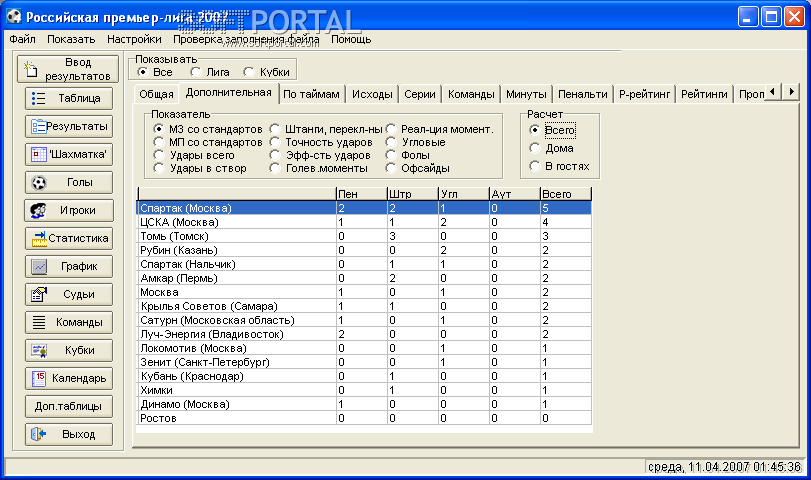Switch to the Команды tab
Viewport: 811px width, 480px height.
tap(471, 94)
